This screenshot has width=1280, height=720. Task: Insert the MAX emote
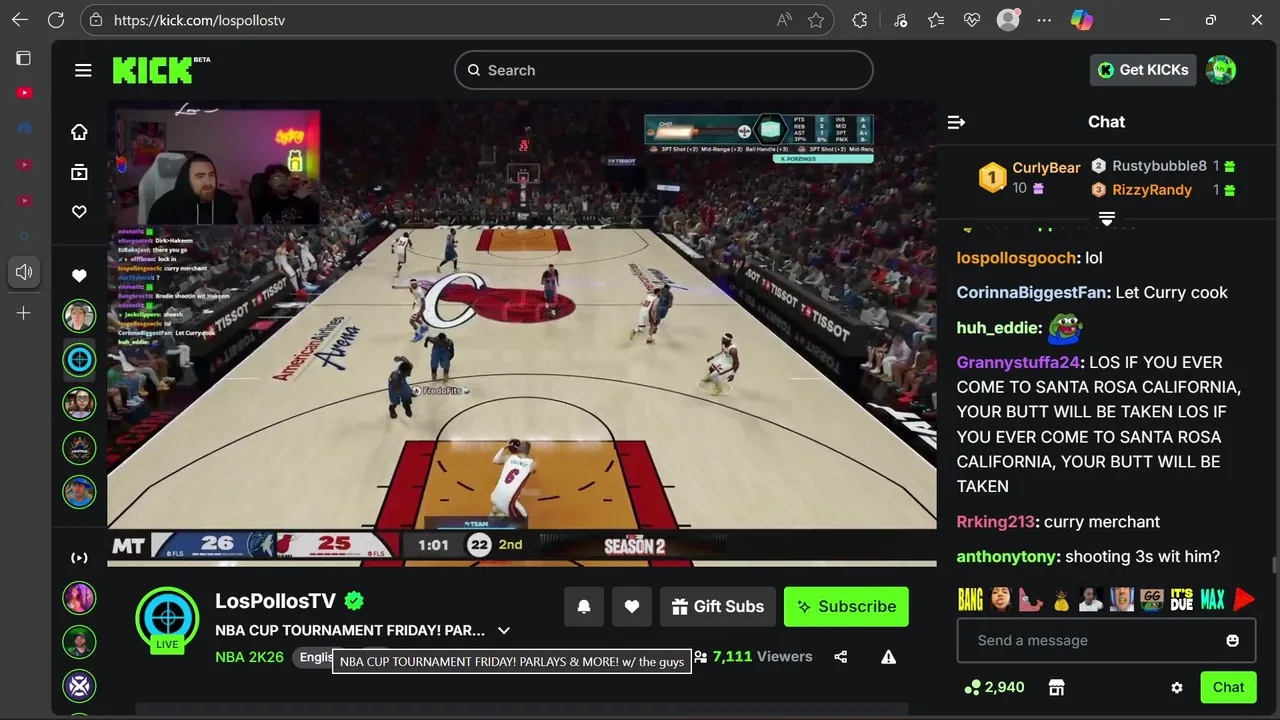[x=1212, y=599]
